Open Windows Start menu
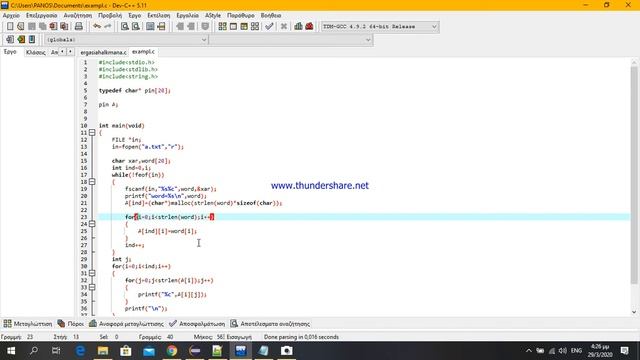Viewport: 640px width, 360px height. pyautogui.click(x=11, y=351)
